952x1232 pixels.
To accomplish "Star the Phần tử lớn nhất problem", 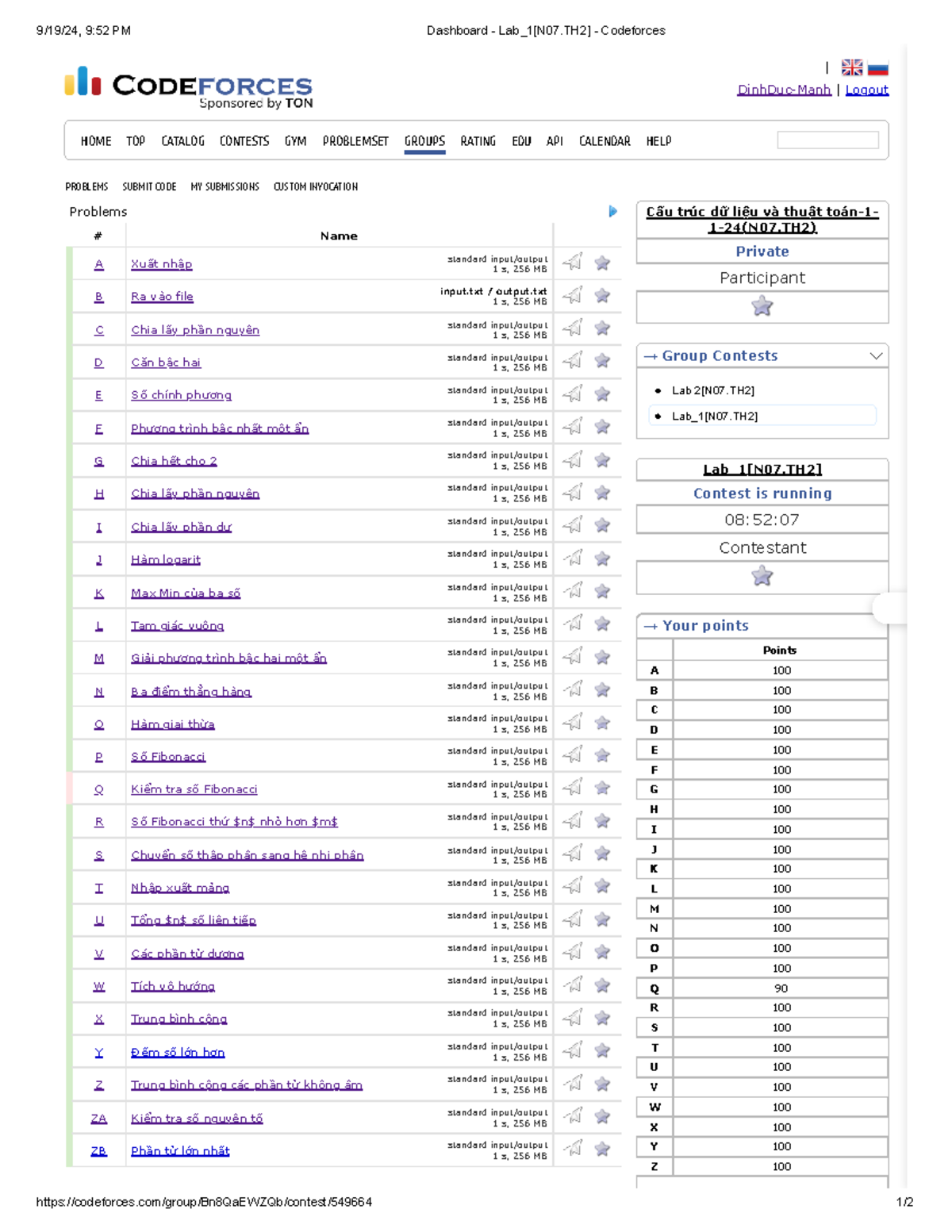I will pos(602,1149).
